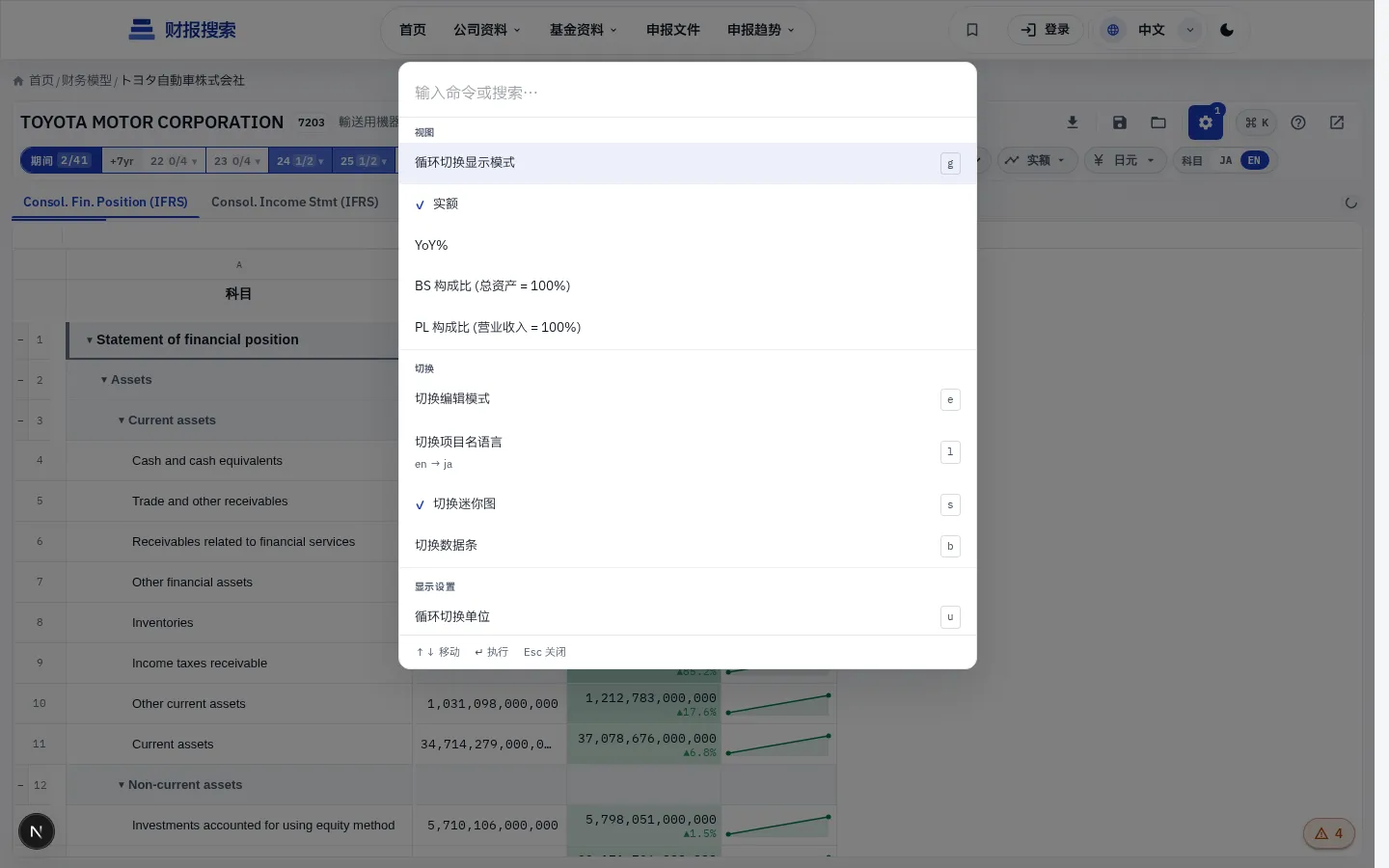The height and width of the screenshot is (868, 1389).
Task: Switch item language to EN
Action: [x=1254, y=161]
